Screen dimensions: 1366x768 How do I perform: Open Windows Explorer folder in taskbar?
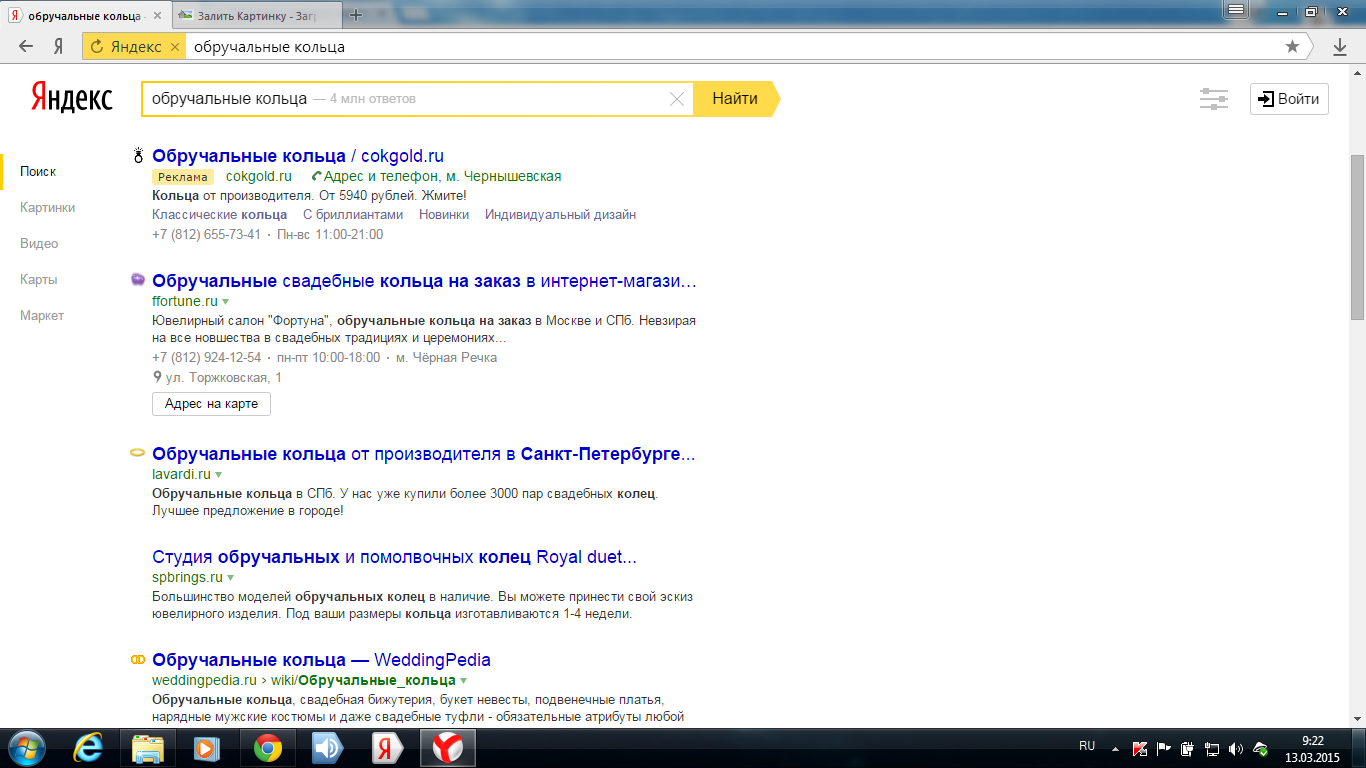coord(148,748)
